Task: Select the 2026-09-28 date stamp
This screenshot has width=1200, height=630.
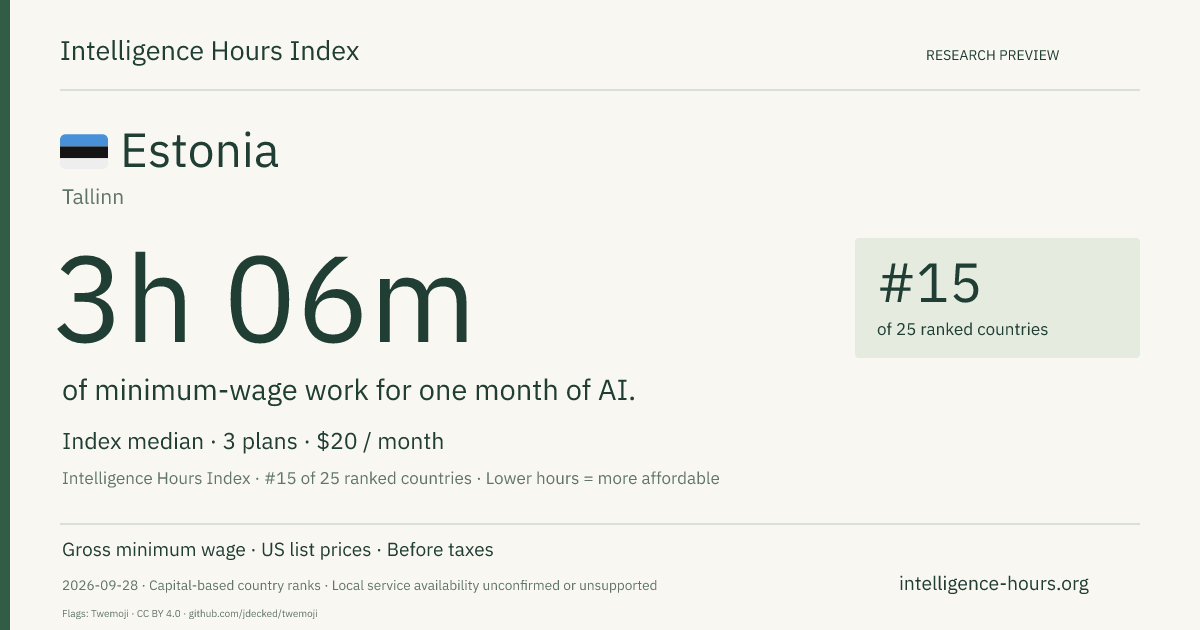Action: pyautogui.click(x=100, y=585)
